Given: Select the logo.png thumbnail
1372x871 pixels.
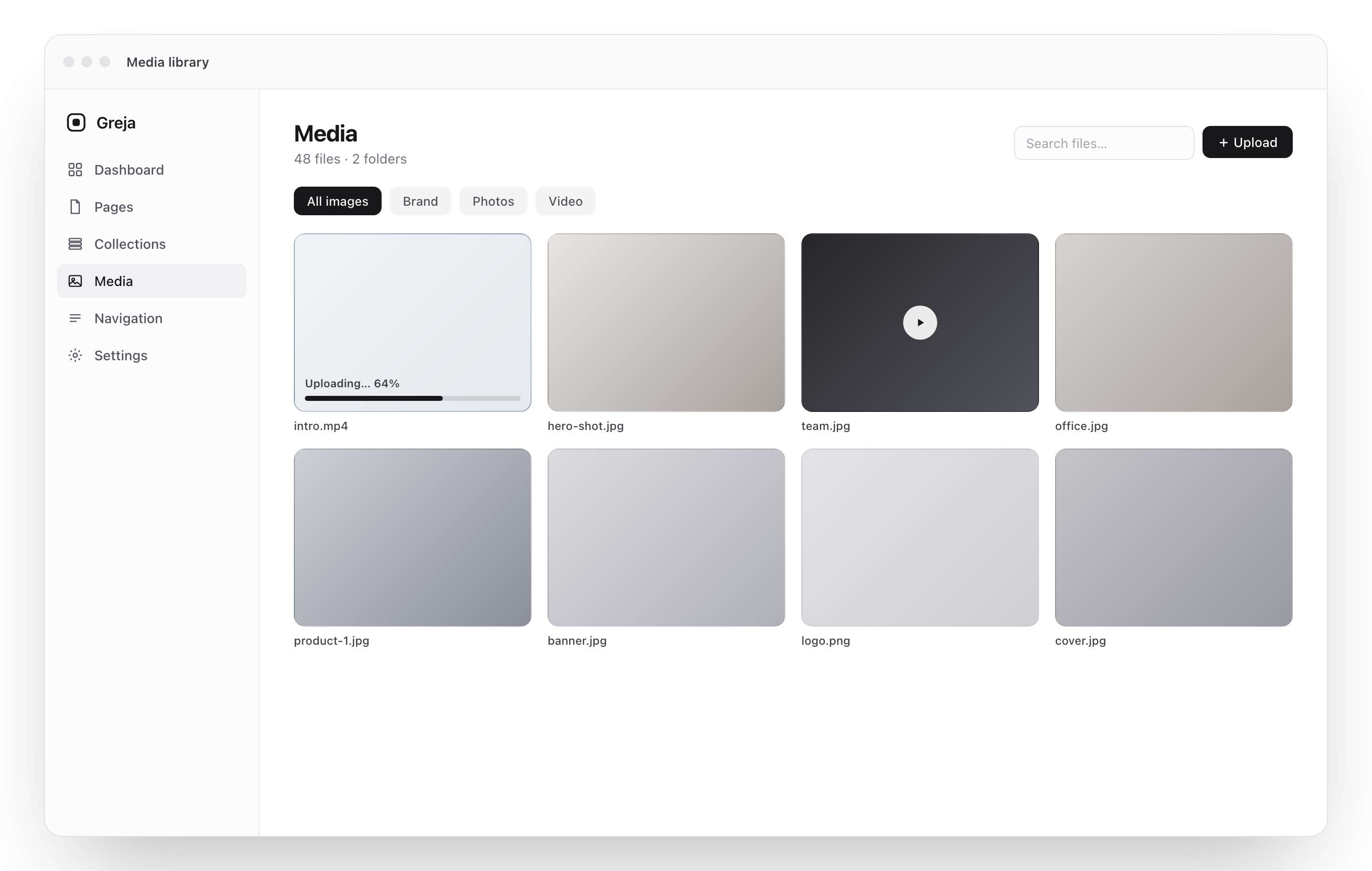Looking at the screenshot, I should [920, 537].
